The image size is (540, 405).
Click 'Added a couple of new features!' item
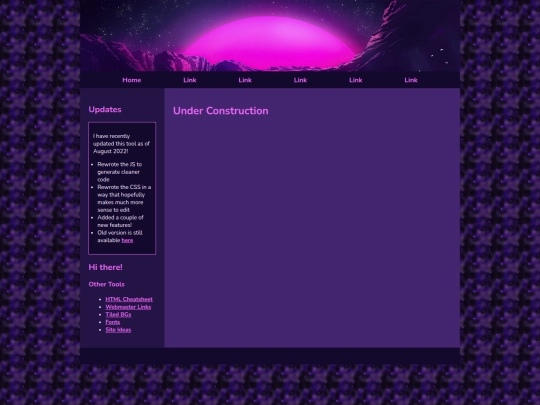[x=120, y=221]
